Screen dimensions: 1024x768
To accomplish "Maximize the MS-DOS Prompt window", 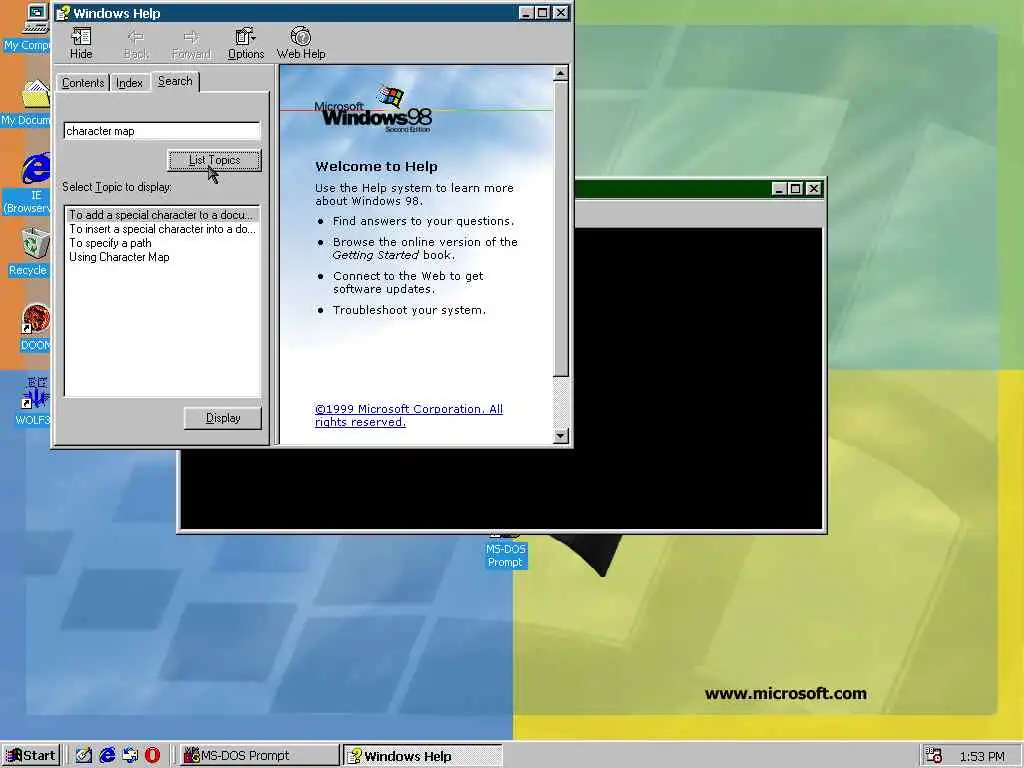I will click(795, 189).
